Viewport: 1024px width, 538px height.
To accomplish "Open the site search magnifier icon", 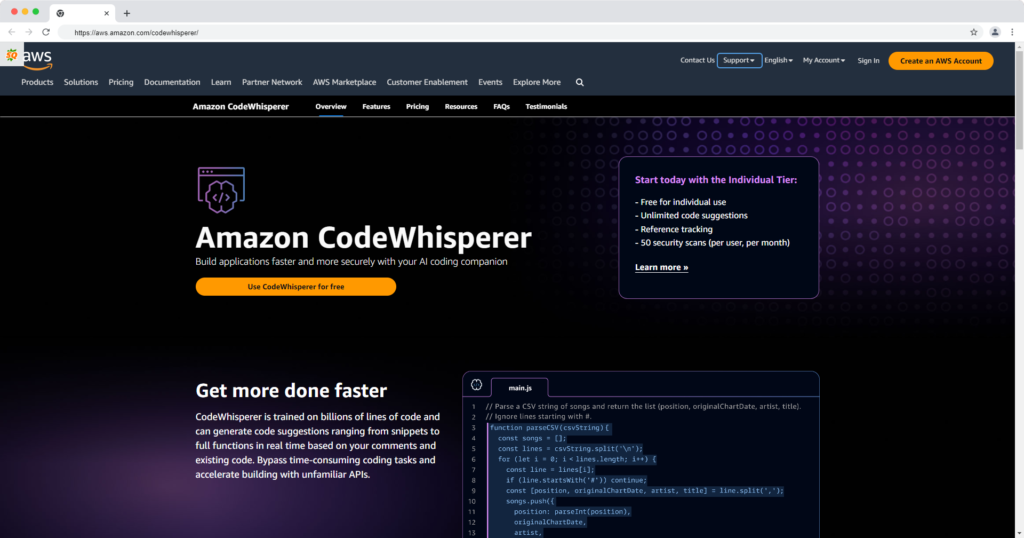I will pos(579,82).
